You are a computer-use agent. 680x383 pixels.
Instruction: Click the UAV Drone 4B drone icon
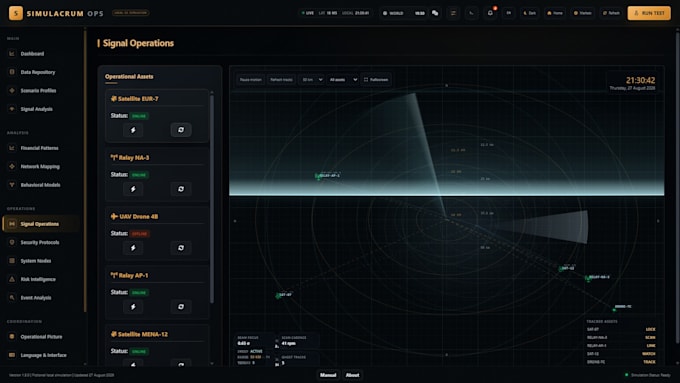(114, 216)
